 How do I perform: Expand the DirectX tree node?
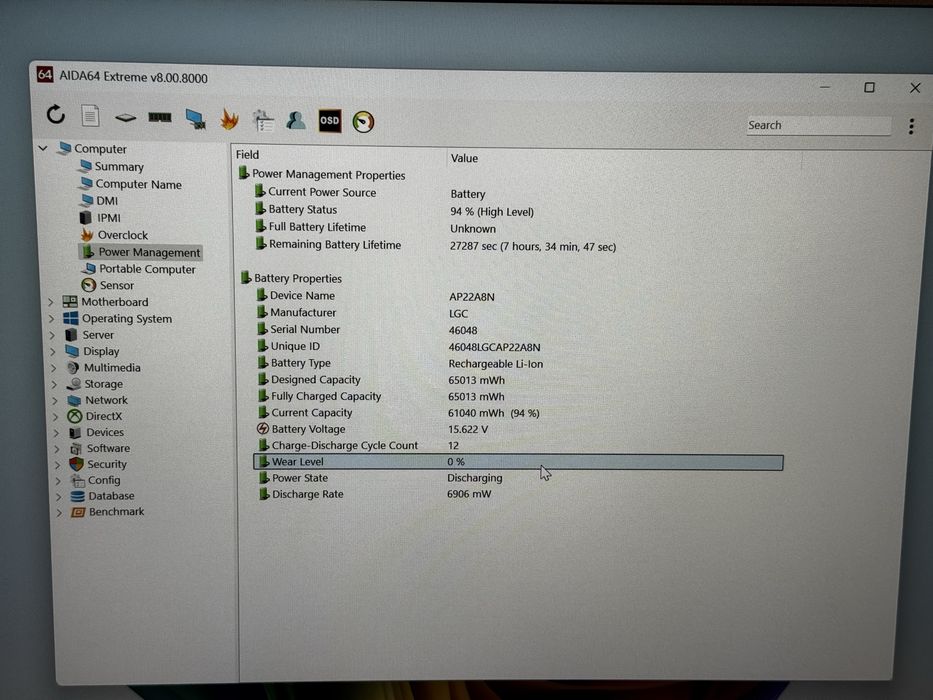55,417
